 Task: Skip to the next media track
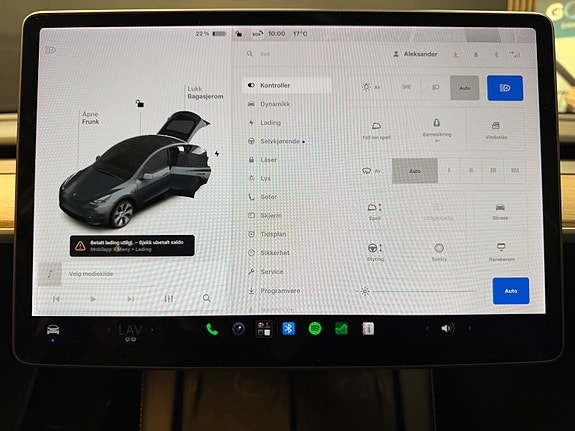(131, 299)
